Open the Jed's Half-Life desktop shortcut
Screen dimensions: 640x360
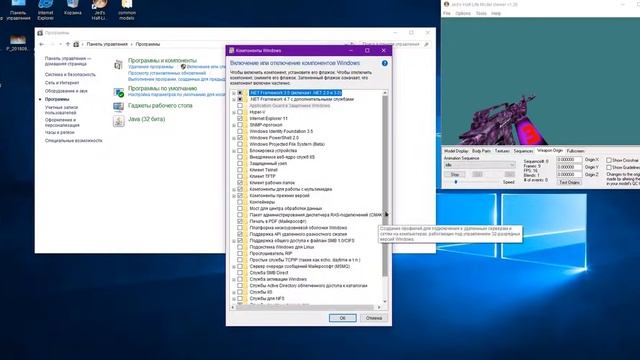tap(100, 9)
